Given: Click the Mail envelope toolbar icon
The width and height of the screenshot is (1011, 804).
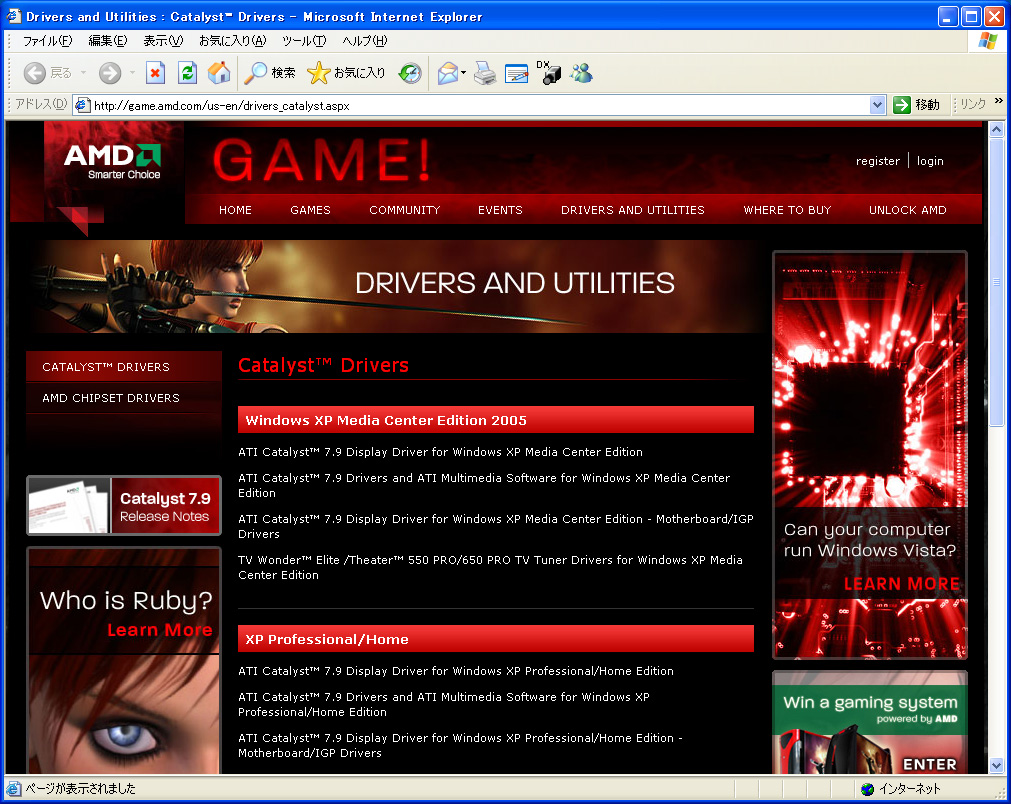Looking at the screenshot, I should pos(447,73).
